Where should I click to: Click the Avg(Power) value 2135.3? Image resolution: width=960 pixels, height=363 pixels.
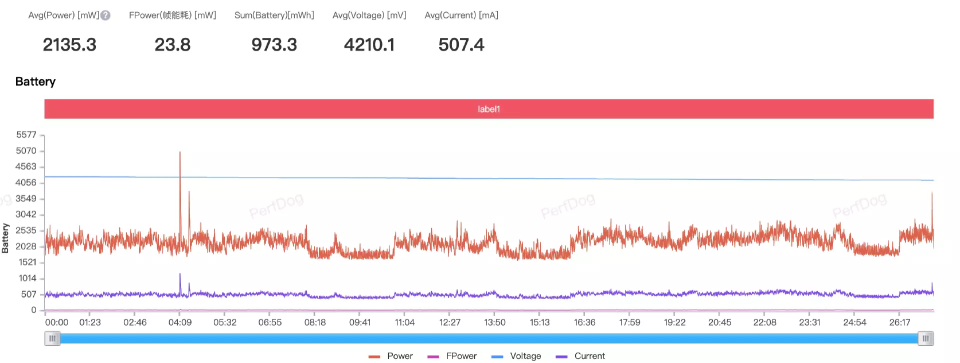[69, 45]
